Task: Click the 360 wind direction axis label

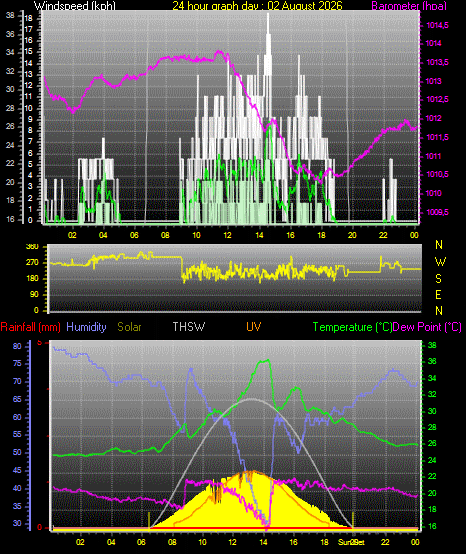Action: [x=32, y=247]
